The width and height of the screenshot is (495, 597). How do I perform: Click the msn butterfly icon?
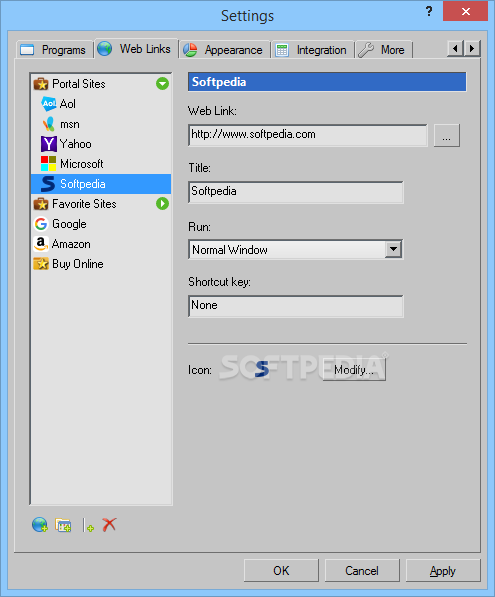pos(49,124)
